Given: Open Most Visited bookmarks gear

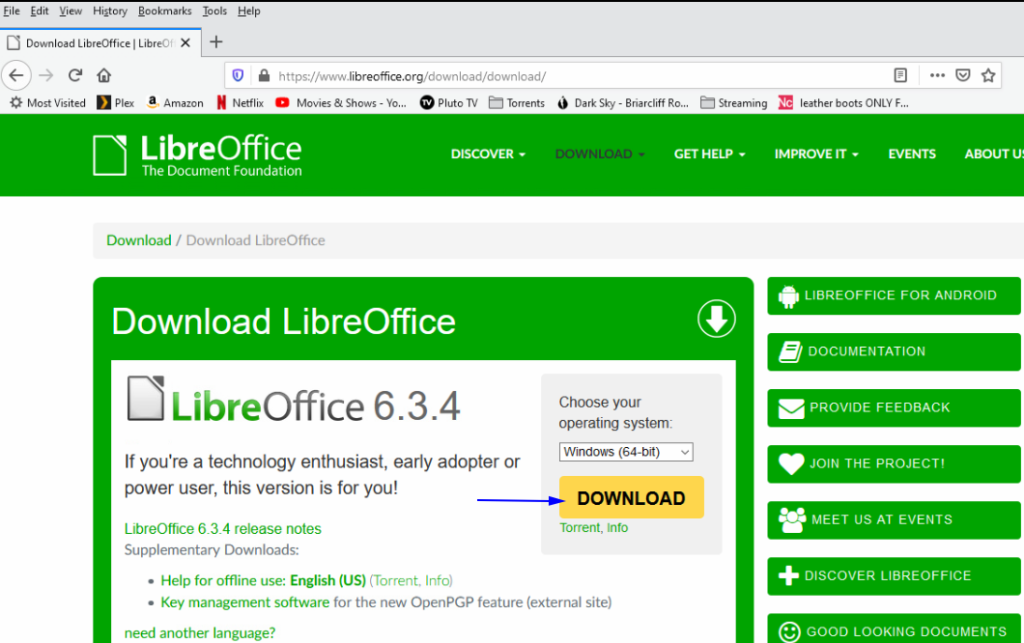Looking at the screenshot, I should pyautogui.click(x=48, y=103).
